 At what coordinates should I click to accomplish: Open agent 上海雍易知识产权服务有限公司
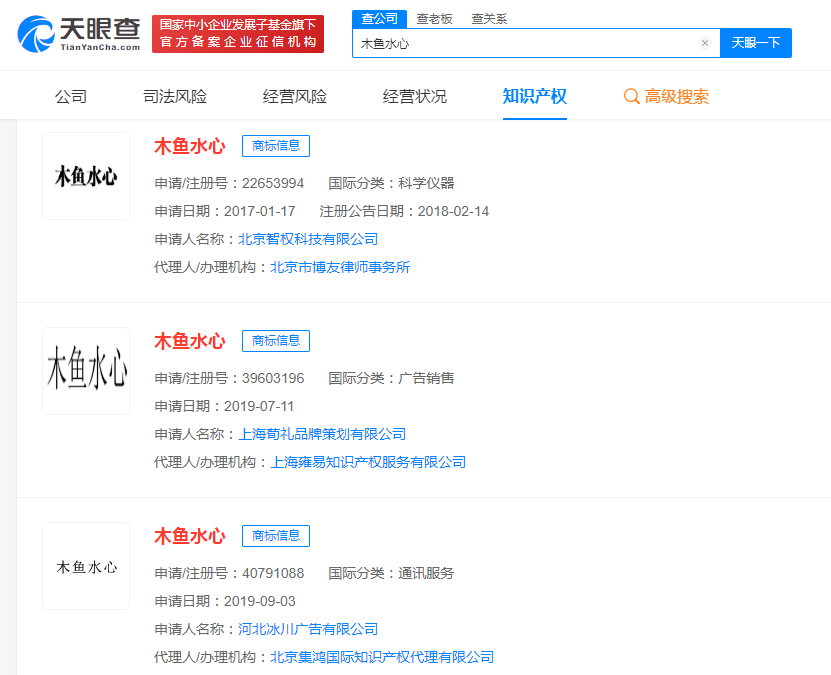pyautogui.click(x=368, y=462)
